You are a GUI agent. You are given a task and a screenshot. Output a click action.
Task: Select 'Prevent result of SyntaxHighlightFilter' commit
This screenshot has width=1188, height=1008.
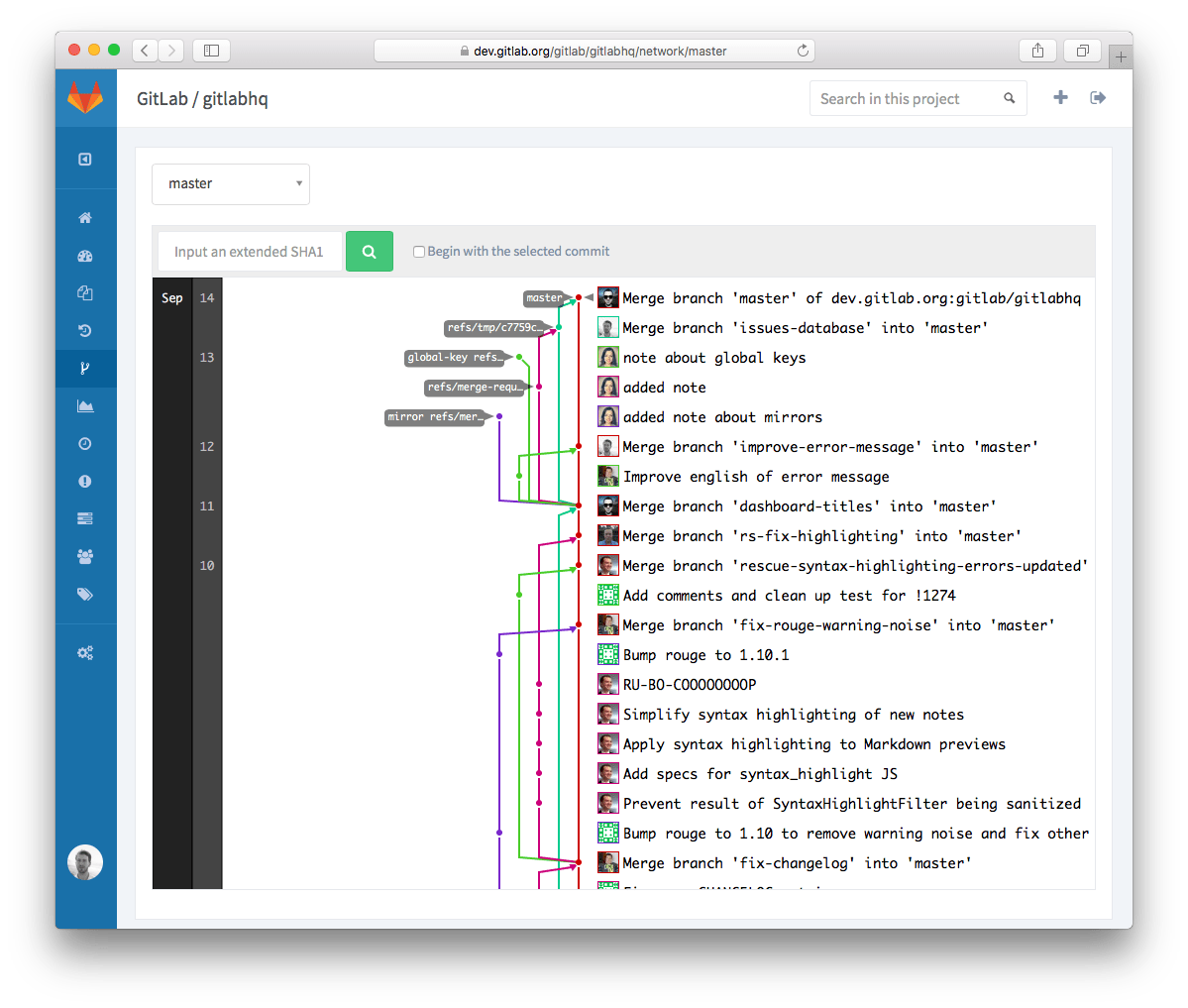[851, 804]
